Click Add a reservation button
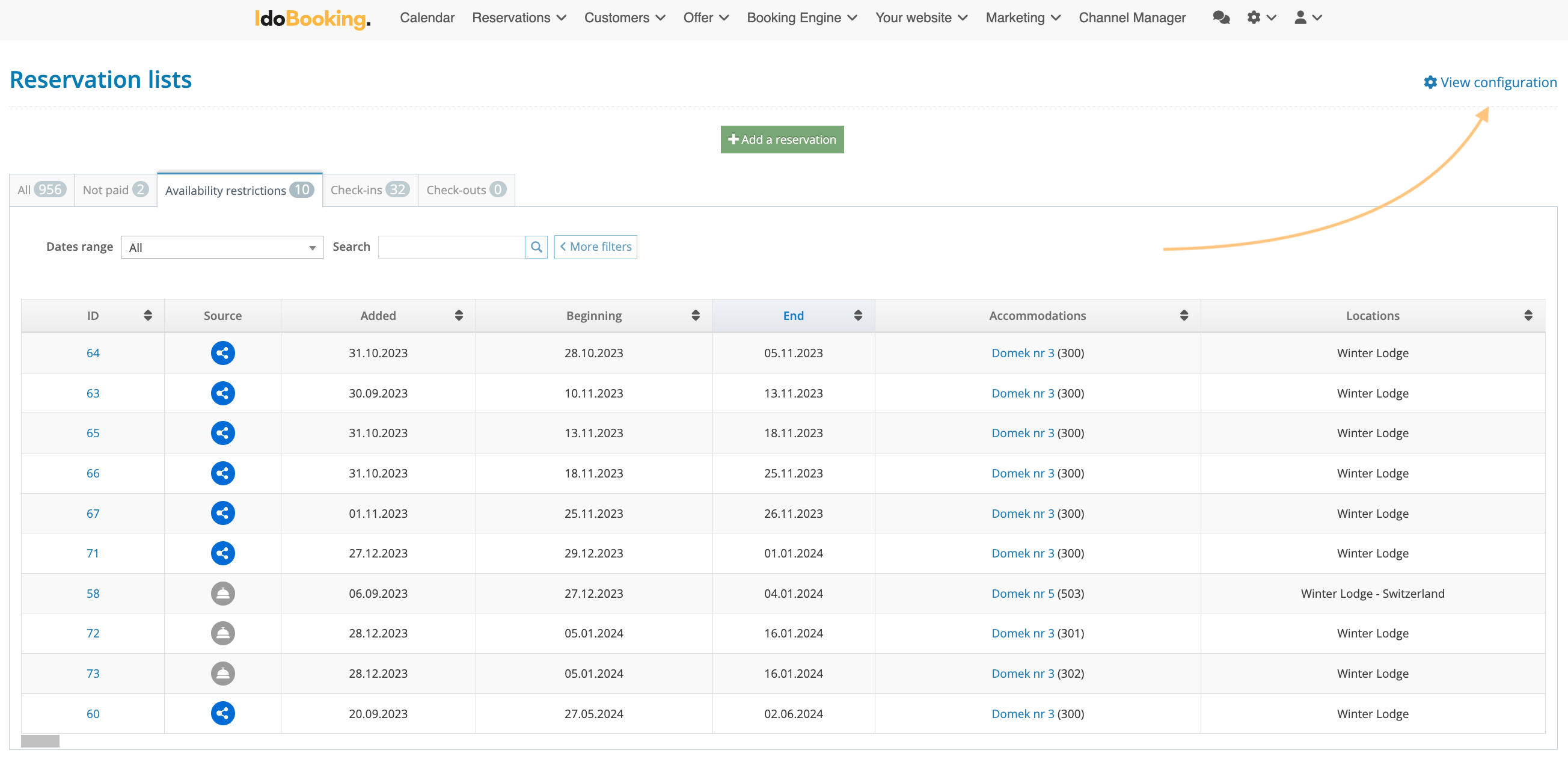Image resolution: width=1568 pixels, height=783 pixels. [x=782, y=140]
